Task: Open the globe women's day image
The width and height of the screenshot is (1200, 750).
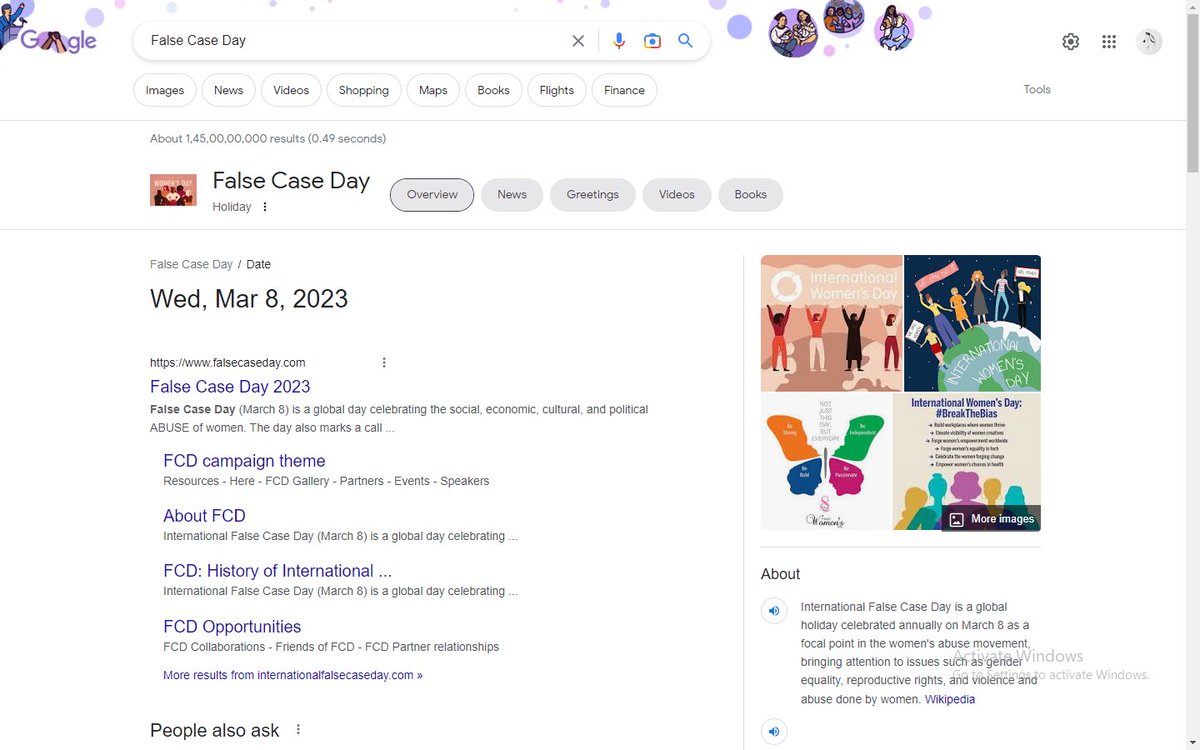Action: pyautogui.click(x=973, y=323)
